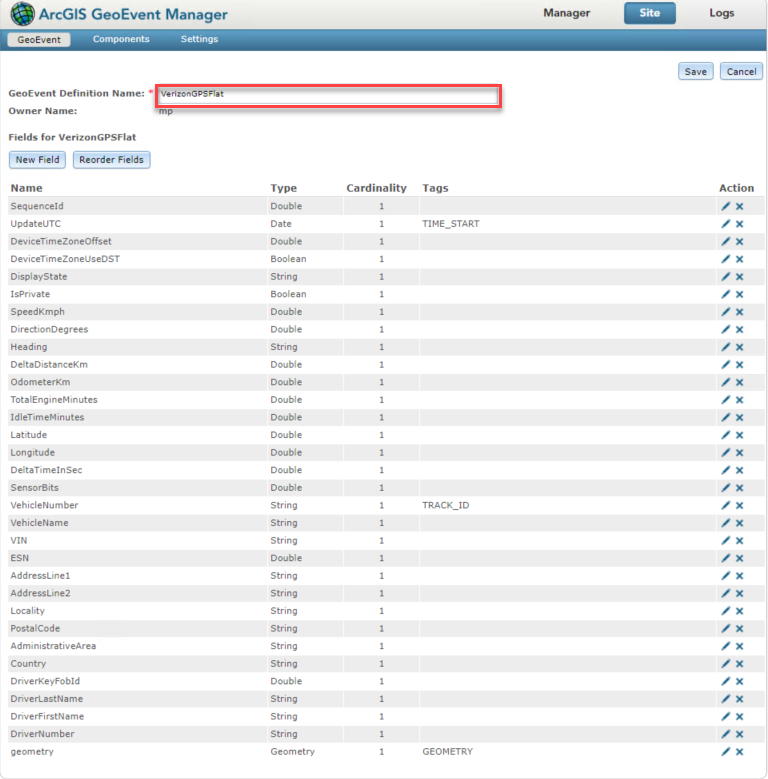Select the GEOMETRY tag text
The image size is (768, 779).
448,752
